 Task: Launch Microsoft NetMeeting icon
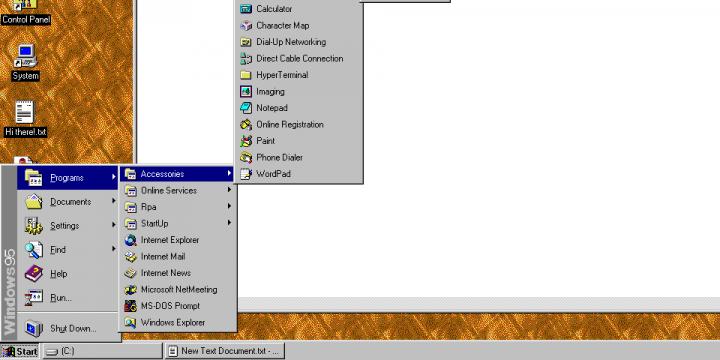(131, 289)
